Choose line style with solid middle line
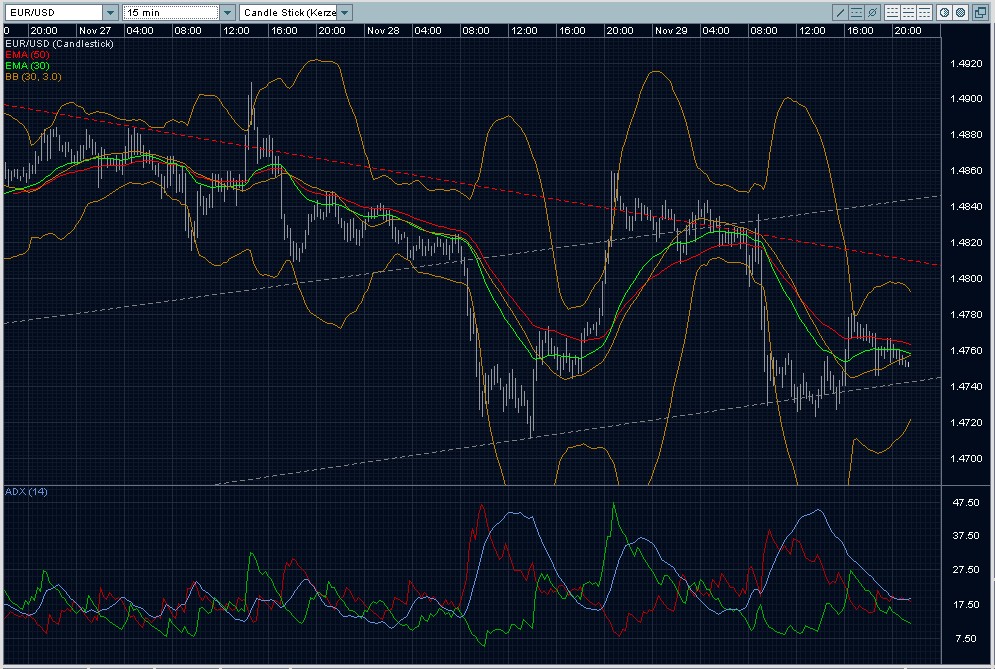The image size is (995, 669). [908, 13]
